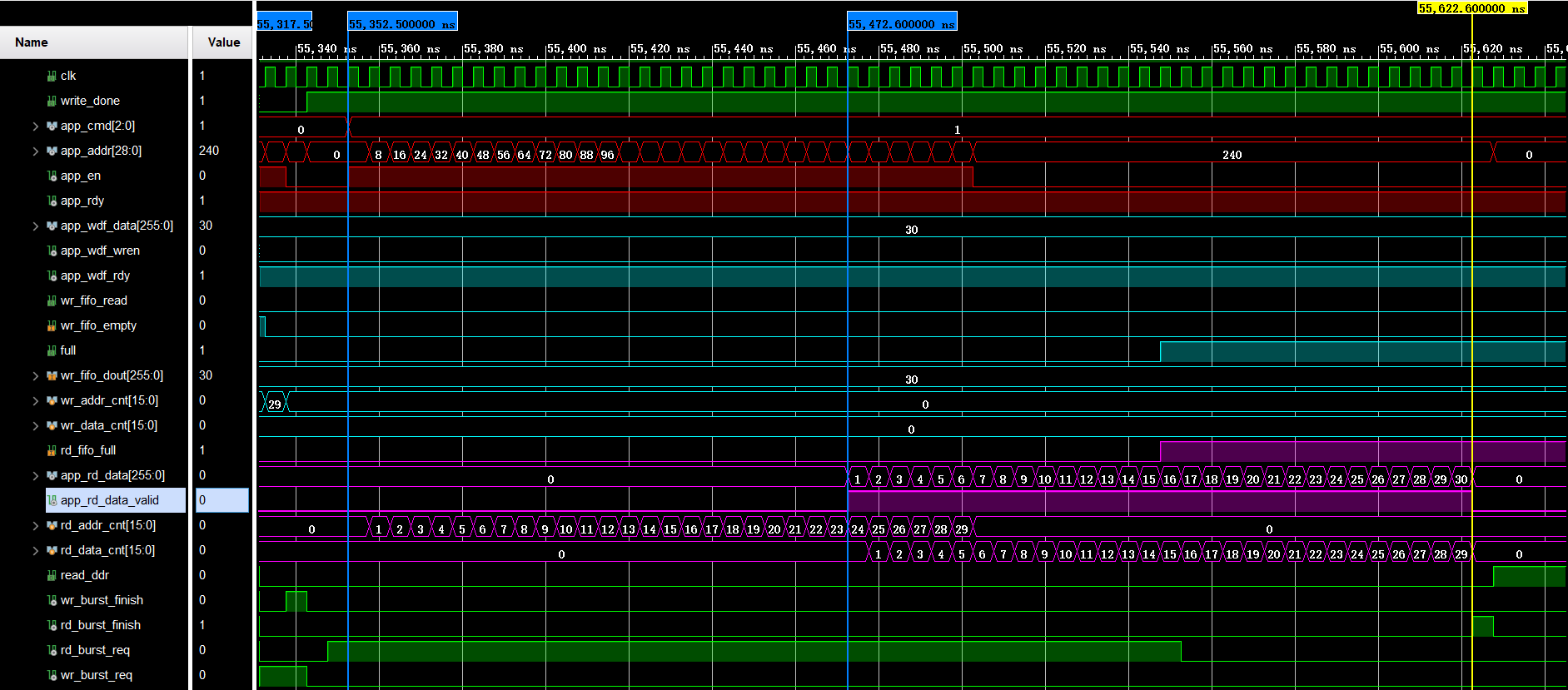Expand the rd_addr_cnt[15:0] bus
Viewport: 1568px width, 690px height.
click(36, 526)
